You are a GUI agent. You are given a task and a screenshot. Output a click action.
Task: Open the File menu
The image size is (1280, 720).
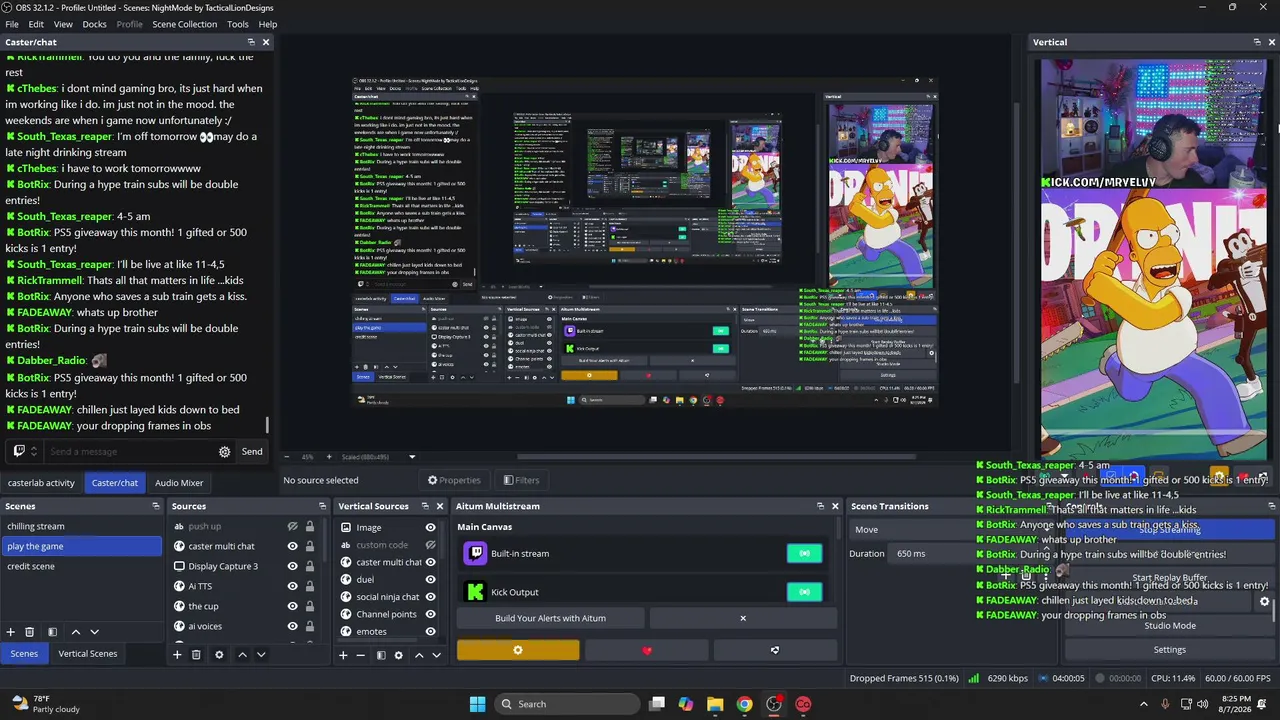(12, 24)
